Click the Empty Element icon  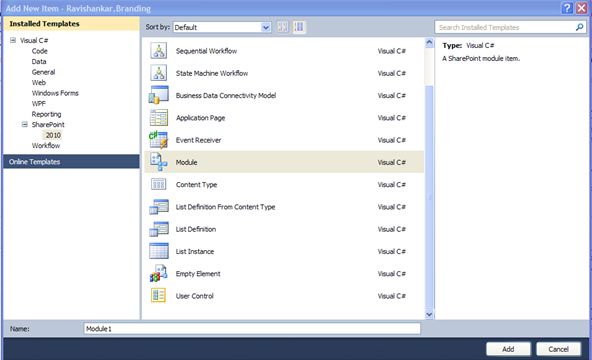tap(159, 273)
